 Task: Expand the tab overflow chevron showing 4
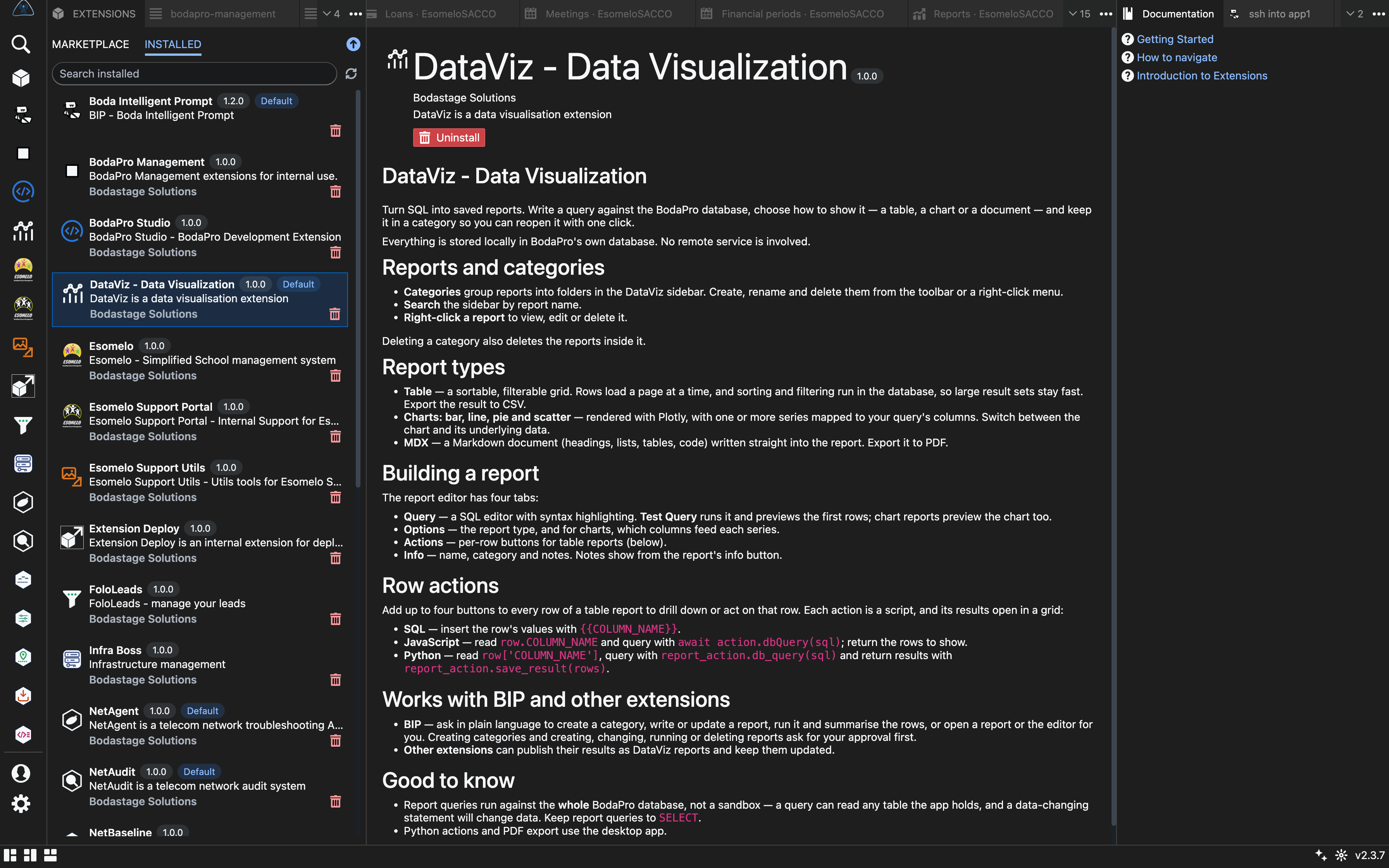click(331, 14)
